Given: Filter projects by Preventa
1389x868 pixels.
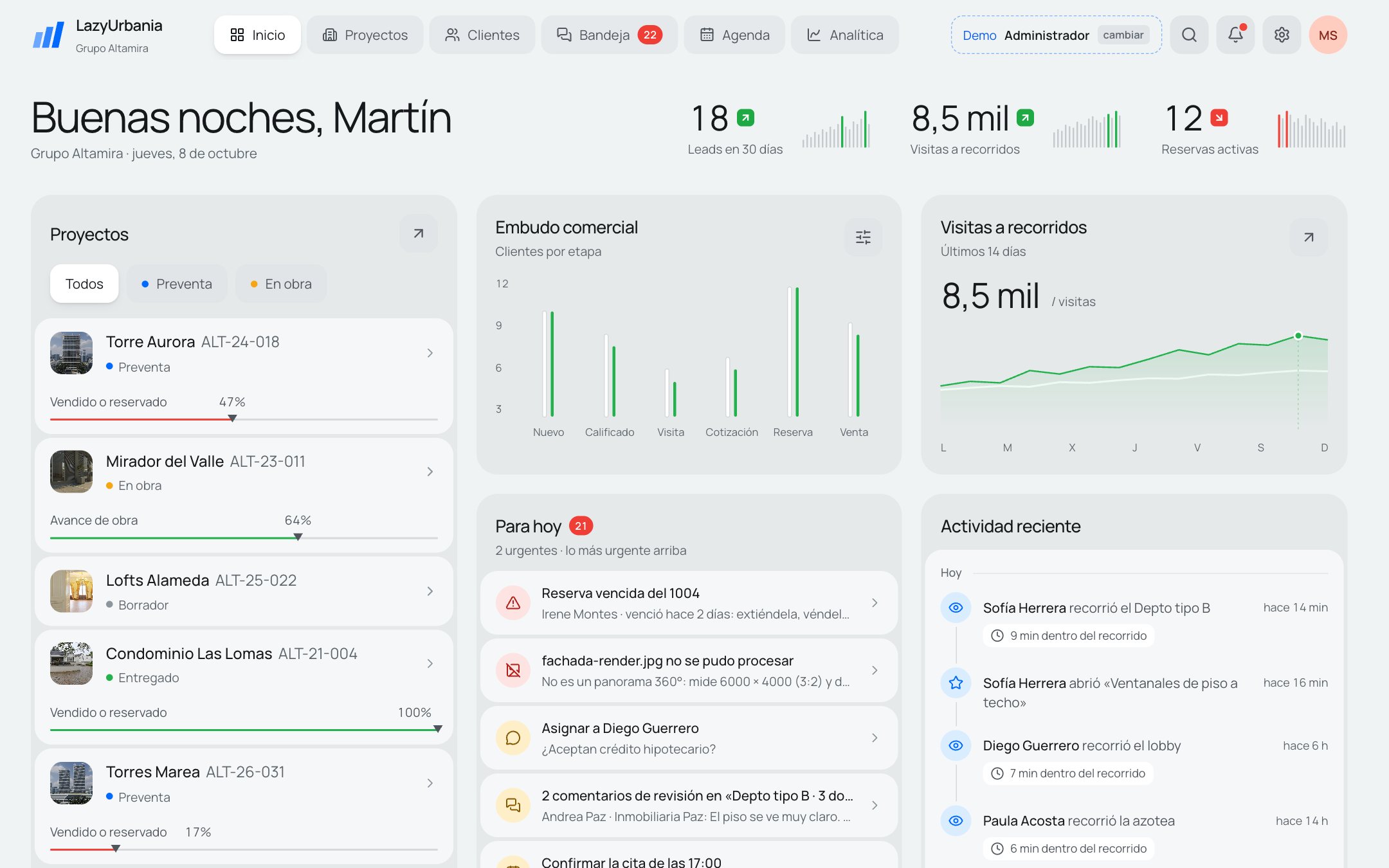Looking at the screenshot, I should 176,284.
